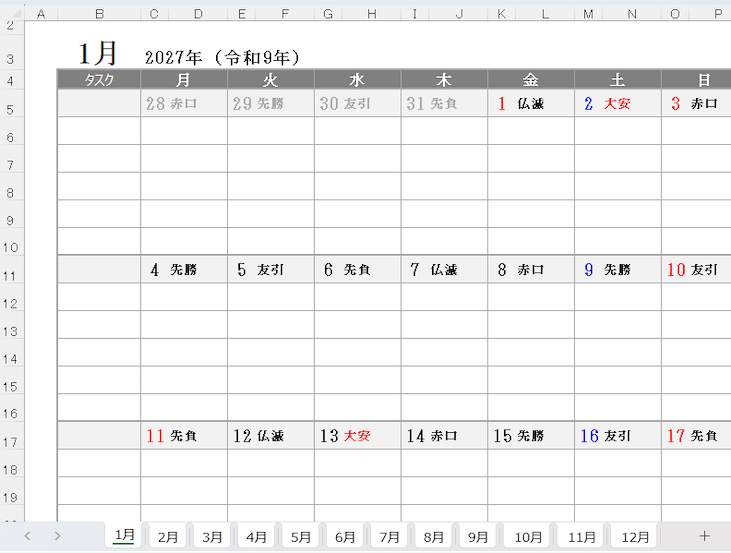
Task: Select column K header
Action: coord(502,14)
